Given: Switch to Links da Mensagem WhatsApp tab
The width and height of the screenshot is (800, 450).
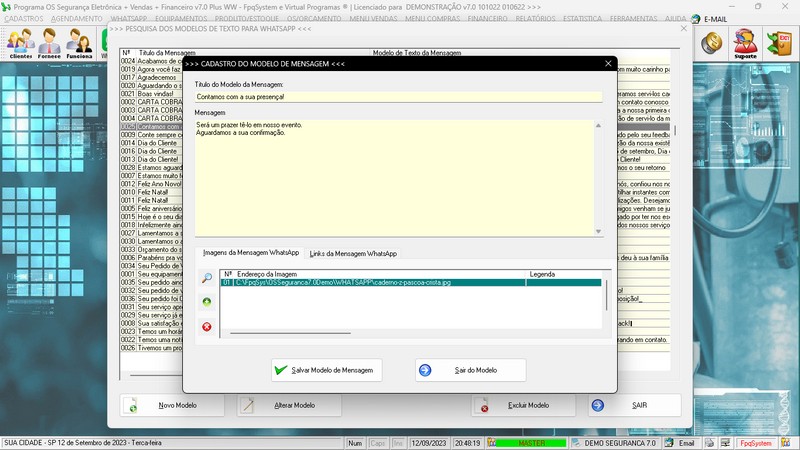Looking at the screenshot, I should click(x=353, y=254).
